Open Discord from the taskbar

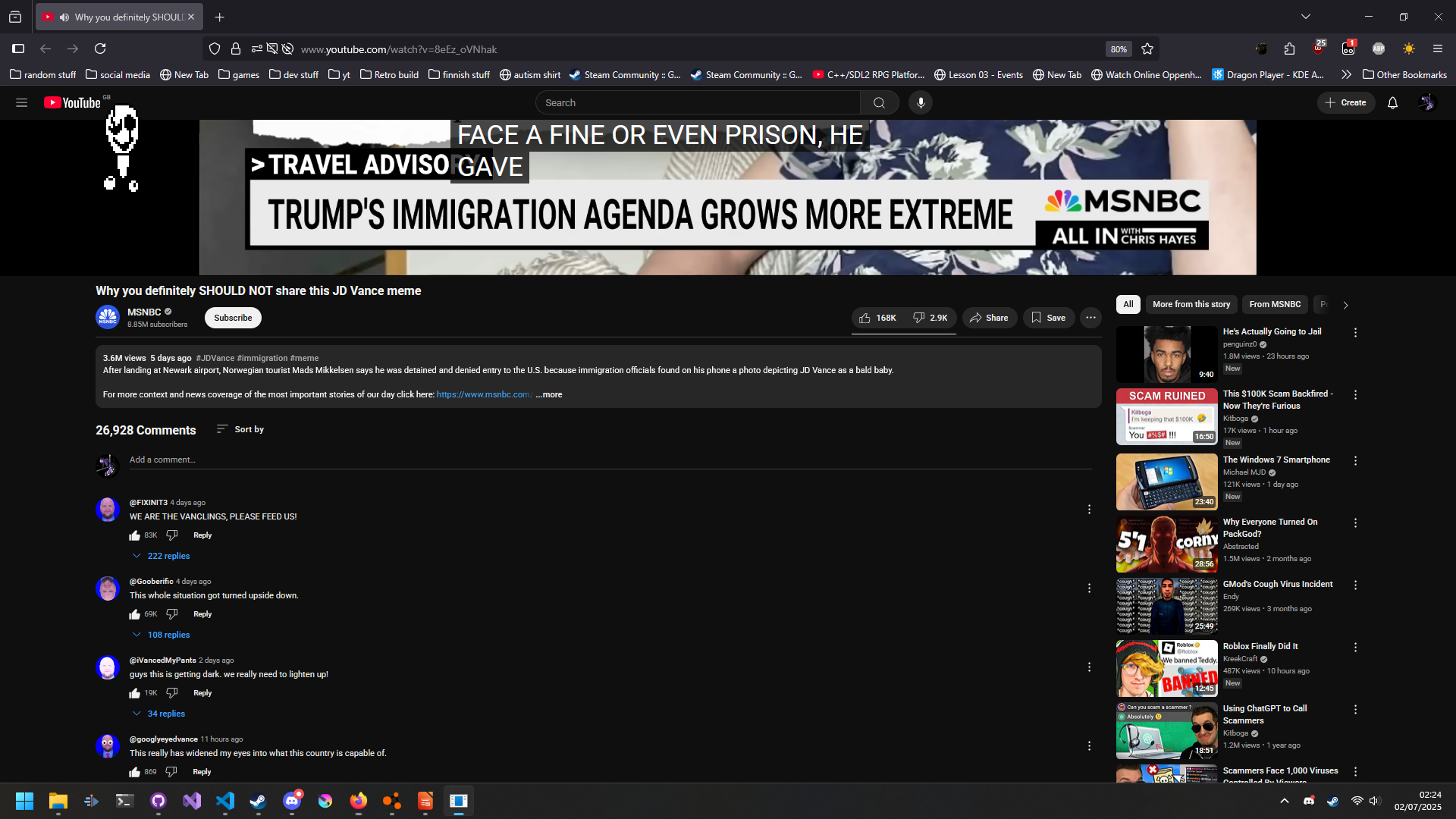coord(292,801)
